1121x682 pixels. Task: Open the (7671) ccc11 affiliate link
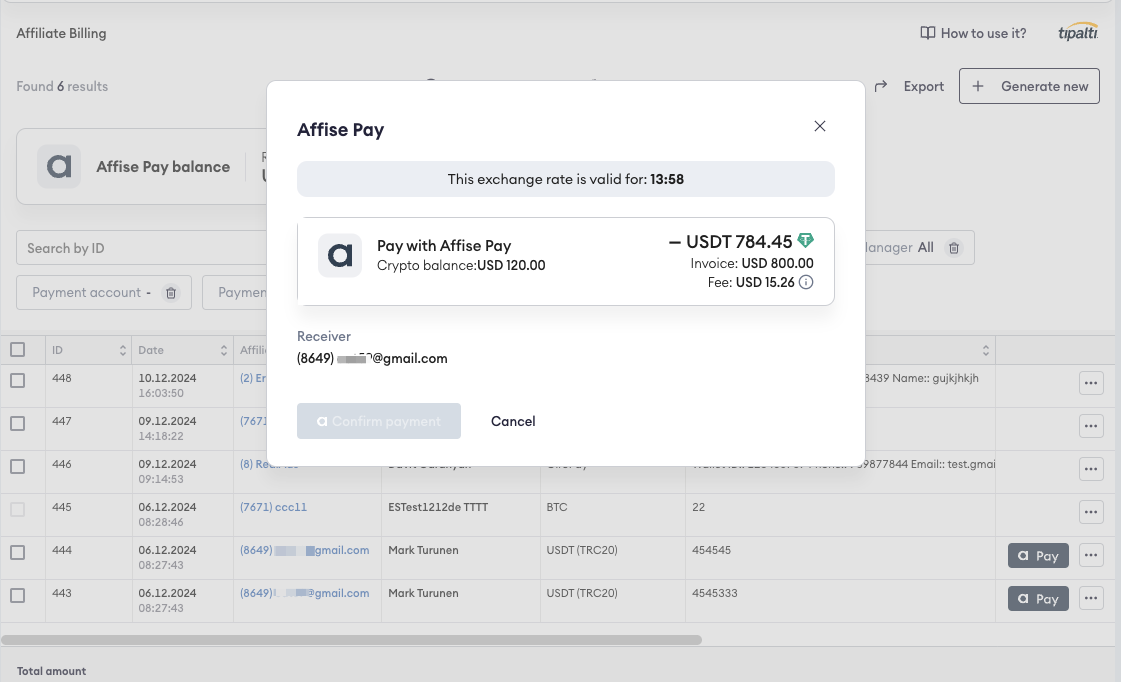coord(273,507)
